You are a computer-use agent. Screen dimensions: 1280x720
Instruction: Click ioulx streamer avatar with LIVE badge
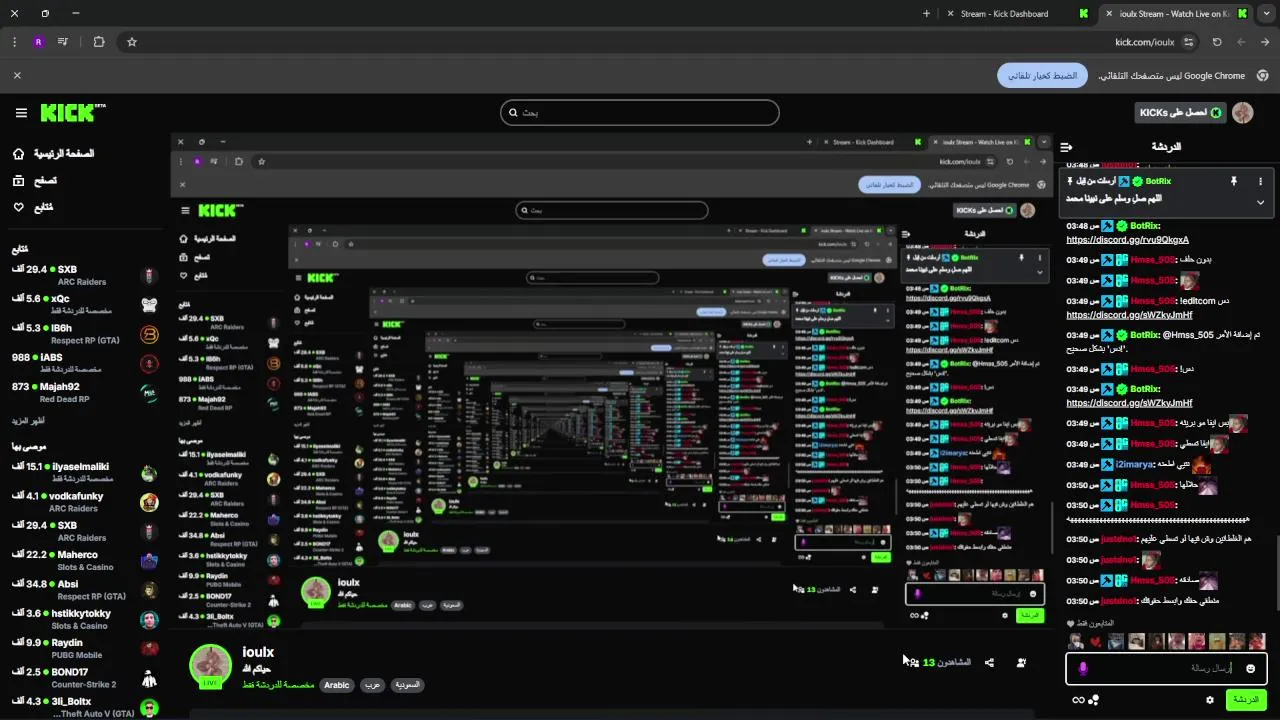pyautogui.click(x=211, y=667)
